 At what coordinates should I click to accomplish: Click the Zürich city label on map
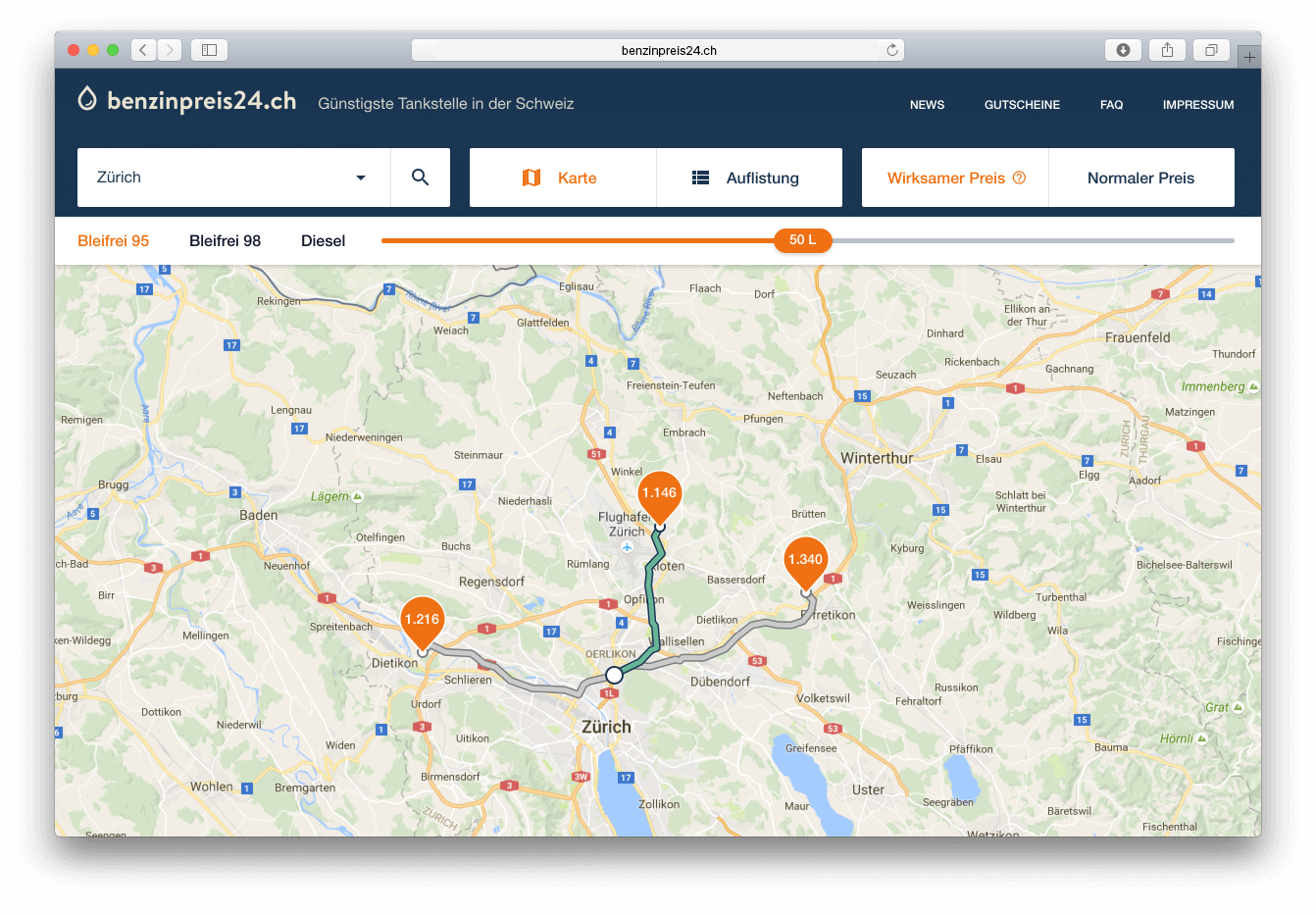606,727
